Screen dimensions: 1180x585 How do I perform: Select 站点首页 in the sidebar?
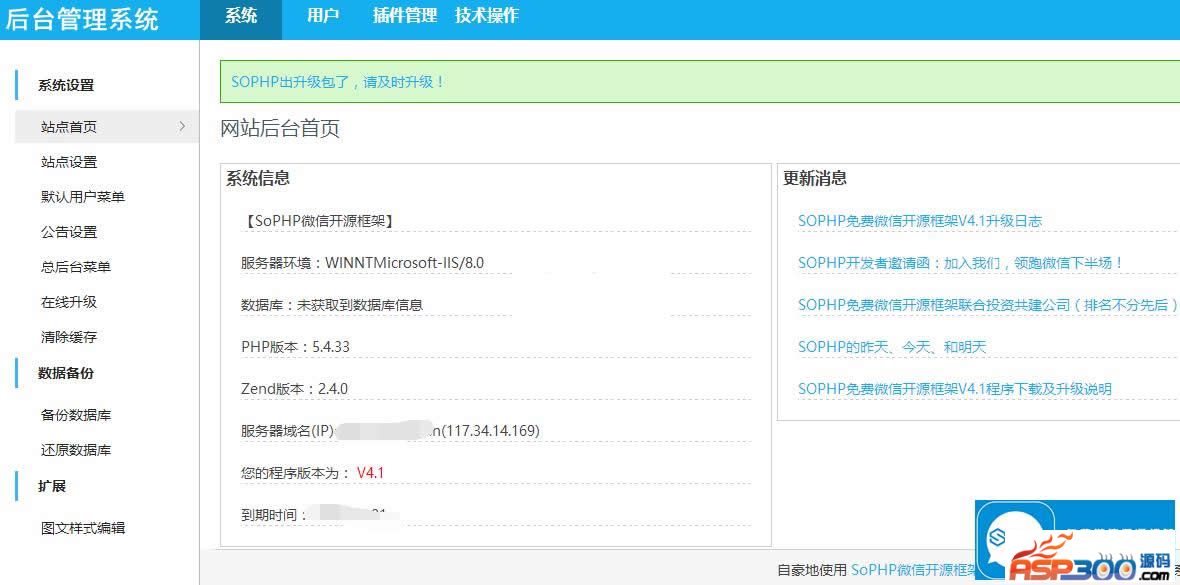(x=107, y=127)
